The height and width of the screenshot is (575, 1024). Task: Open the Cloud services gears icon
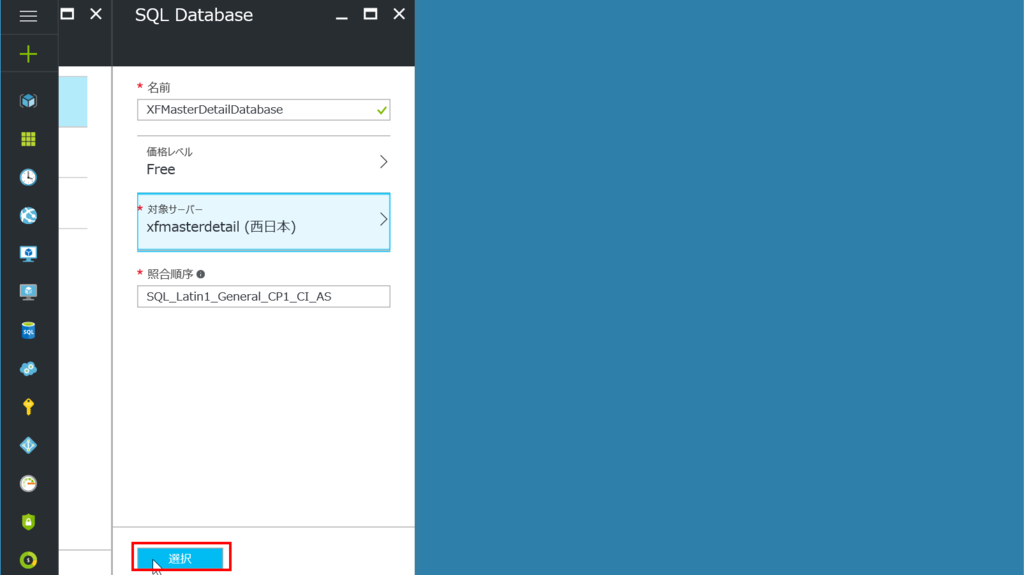click(28, 369)
